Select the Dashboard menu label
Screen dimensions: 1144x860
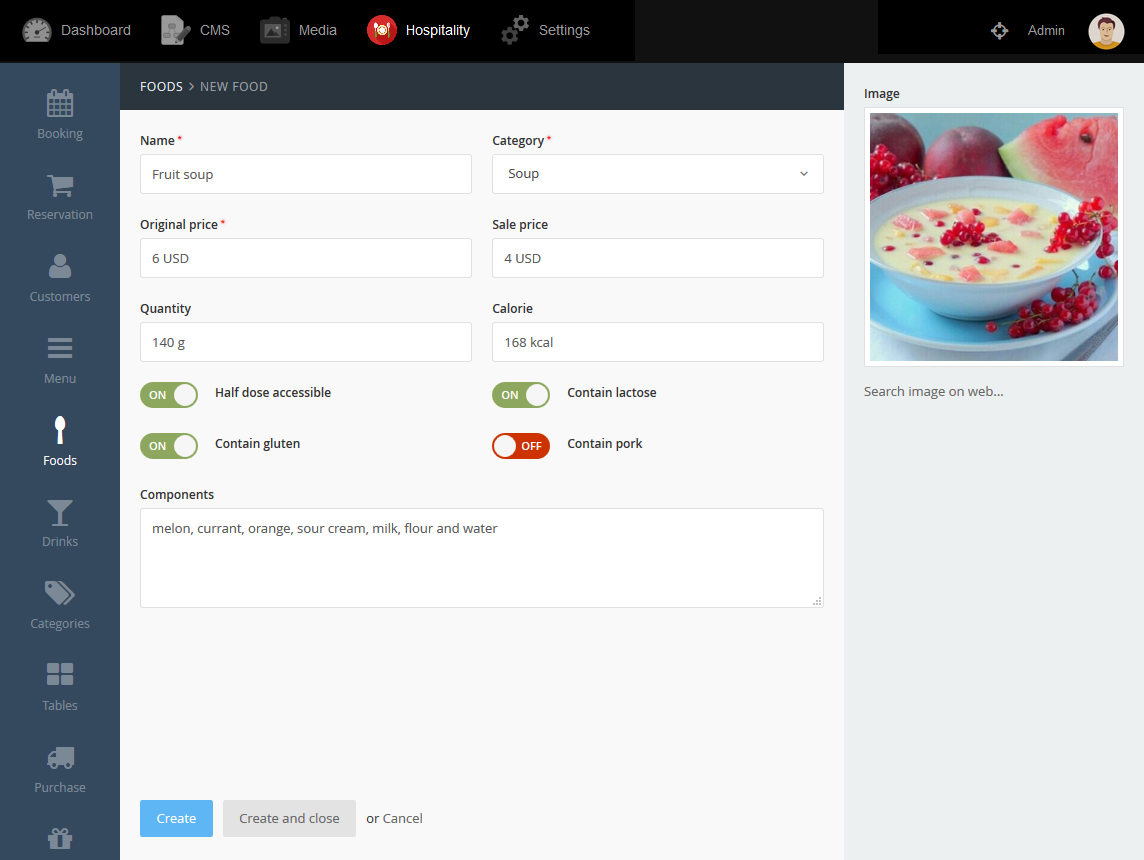[96, 30]
